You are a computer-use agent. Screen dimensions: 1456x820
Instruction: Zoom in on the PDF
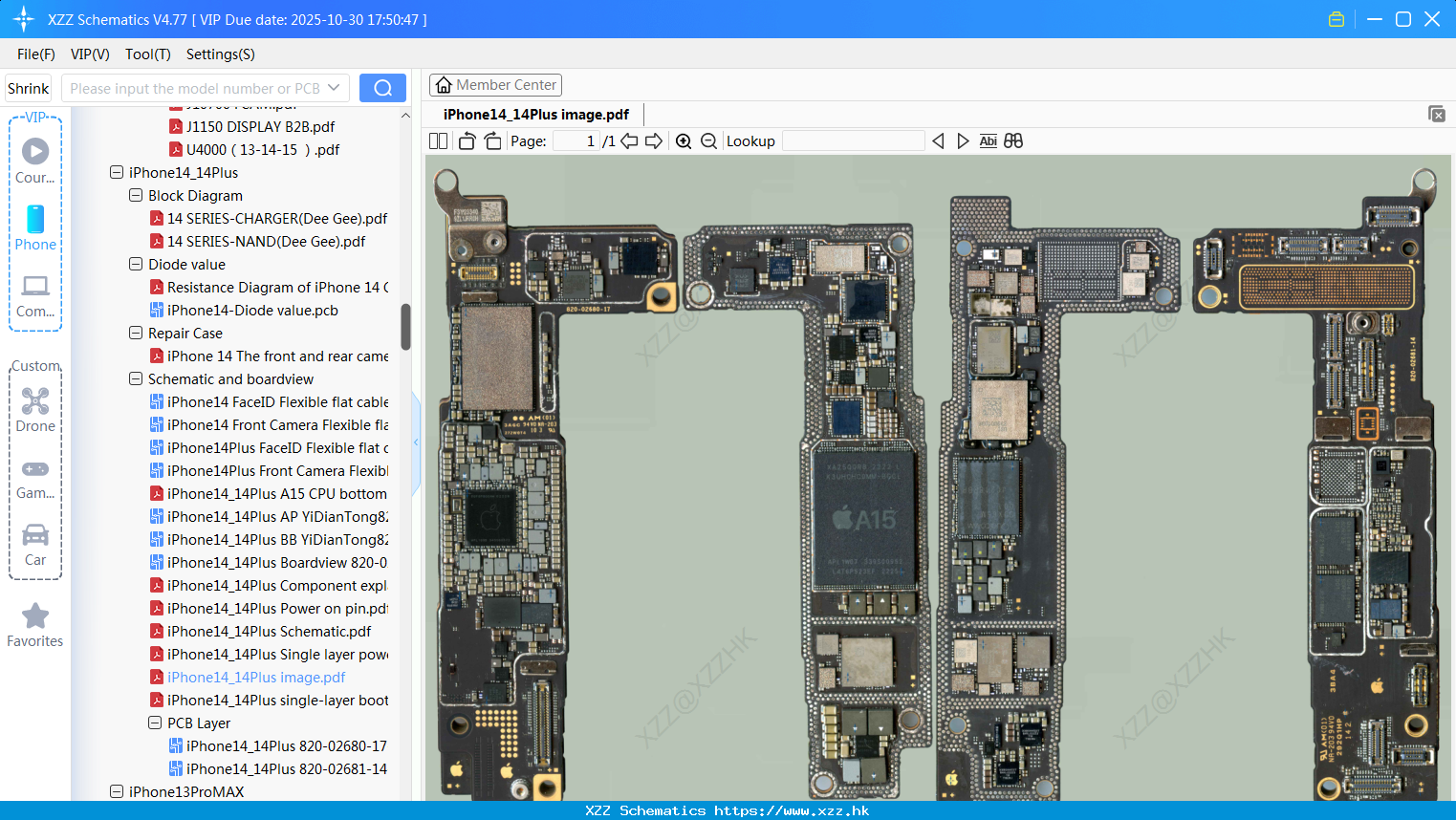pyautogui.click(x=684, y=141)
